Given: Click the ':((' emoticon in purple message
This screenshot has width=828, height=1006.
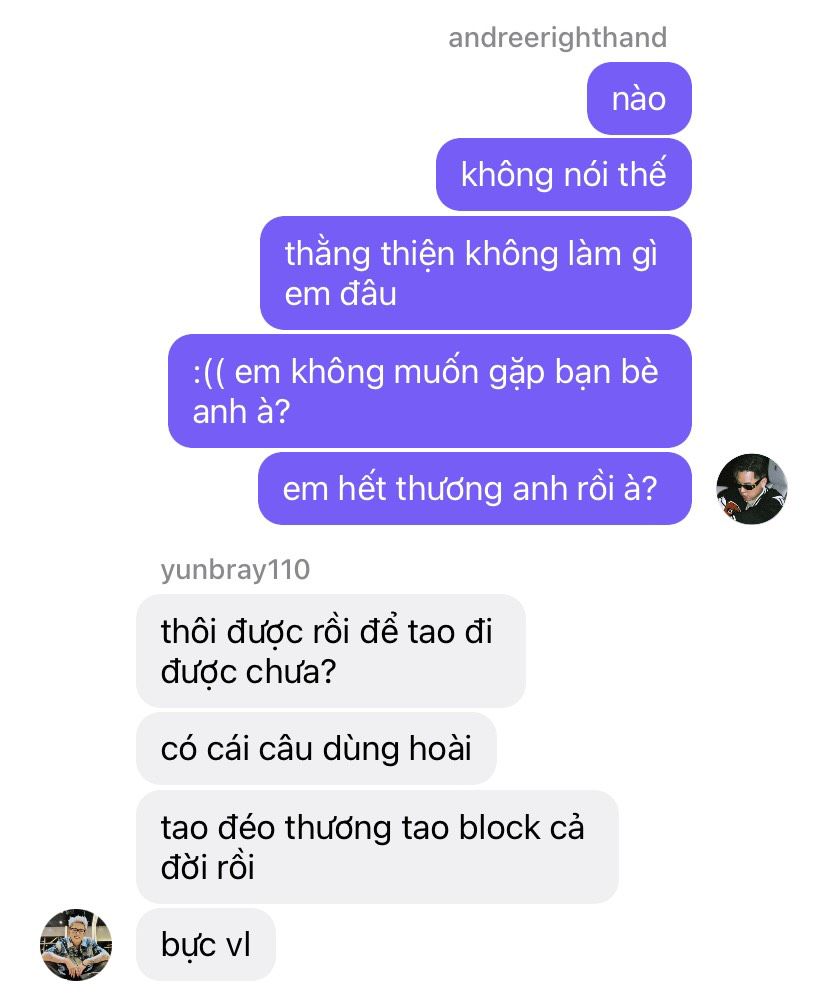Looking at the screenshot, I should [208, 373].
